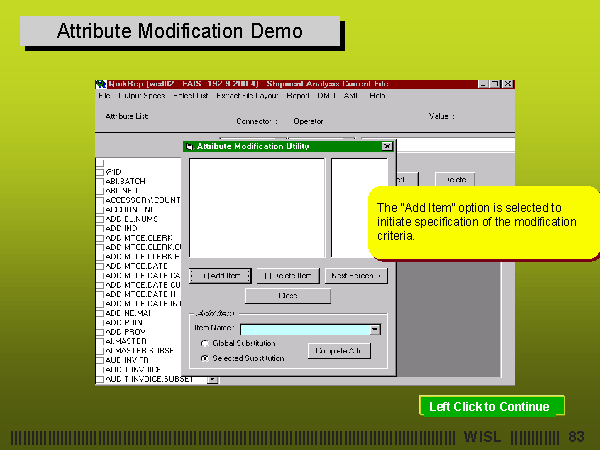The image size is (600, 450).
Task: Tick the AI.MASTER attribute checkbox
Action: click(100, 341)
